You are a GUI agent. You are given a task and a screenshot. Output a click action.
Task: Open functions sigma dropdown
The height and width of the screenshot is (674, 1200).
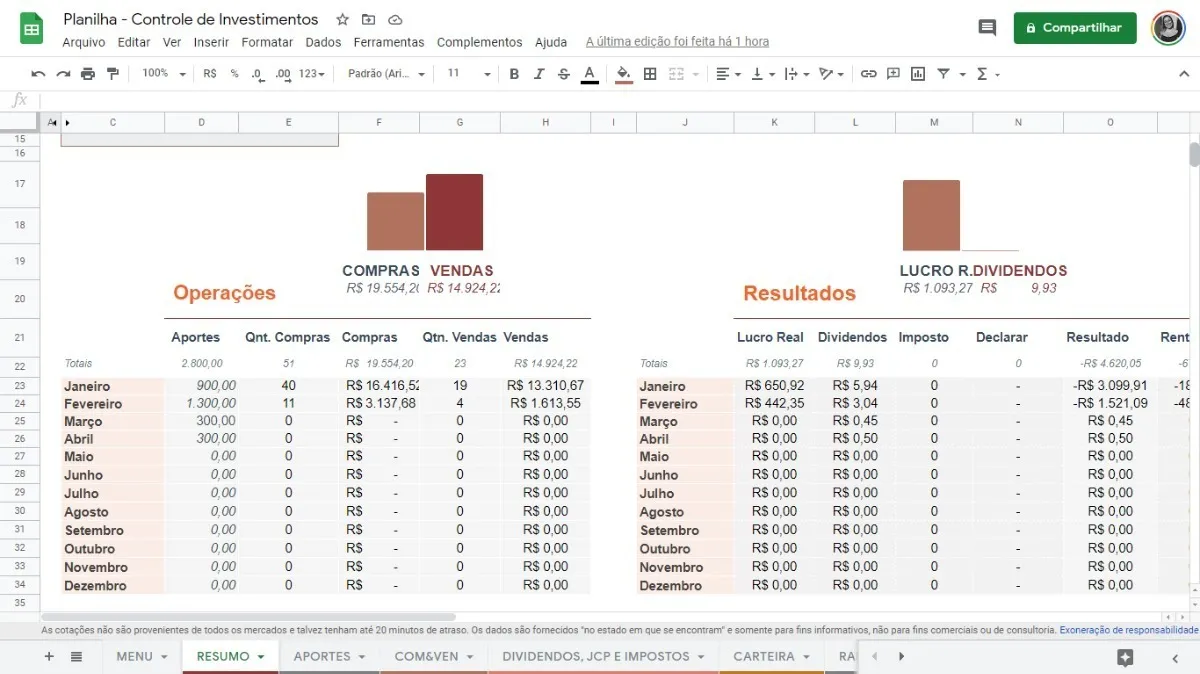pos(988,74)
